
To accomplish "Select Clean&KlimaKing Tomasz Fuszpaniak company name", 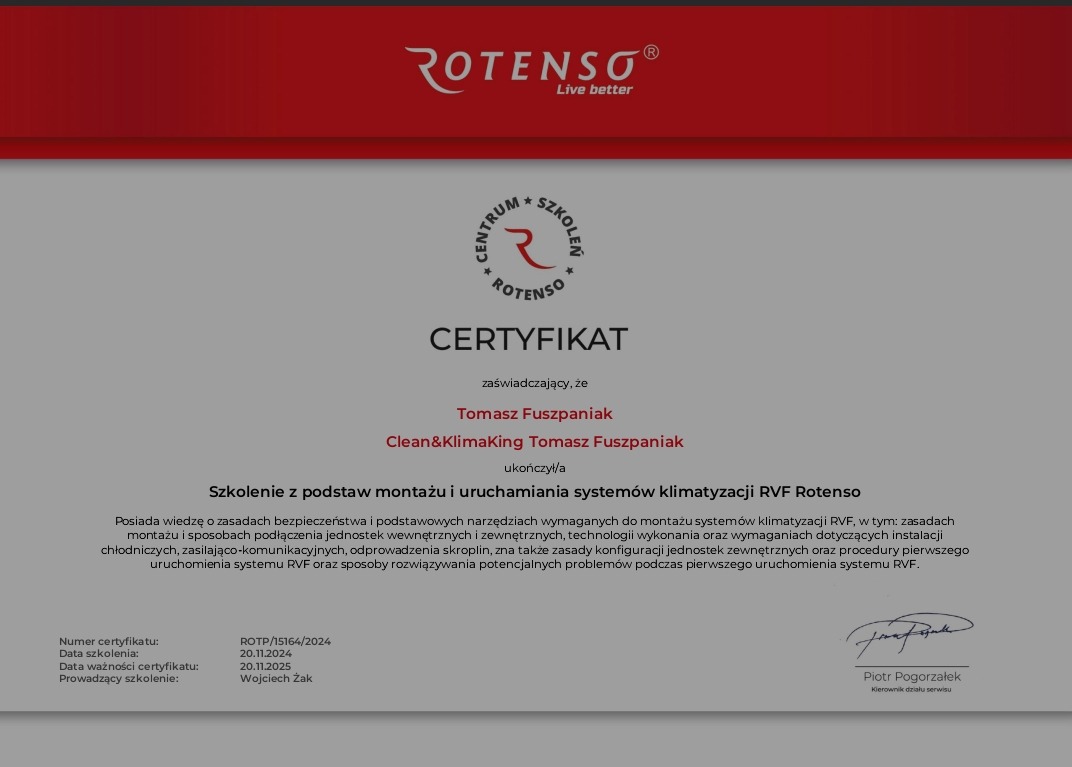I will click(x=535, y=441).
